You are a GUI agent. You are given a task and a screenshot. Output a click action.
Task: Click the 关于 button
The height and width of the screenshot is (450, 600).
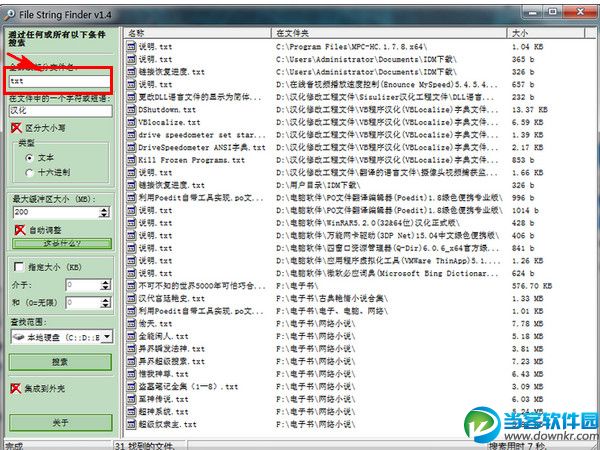[60, 422]
